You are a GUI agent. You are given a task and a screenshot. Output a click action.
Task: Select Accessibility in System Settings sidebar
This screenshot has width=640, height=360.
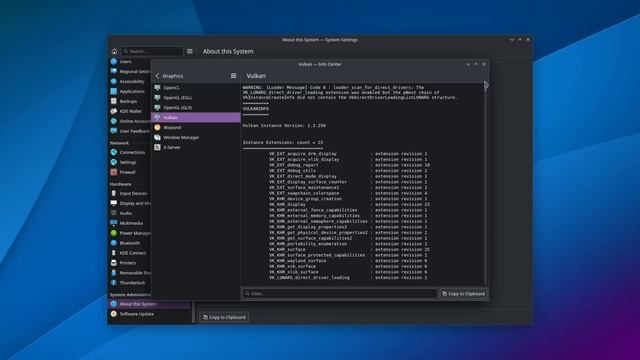[130, 81]
